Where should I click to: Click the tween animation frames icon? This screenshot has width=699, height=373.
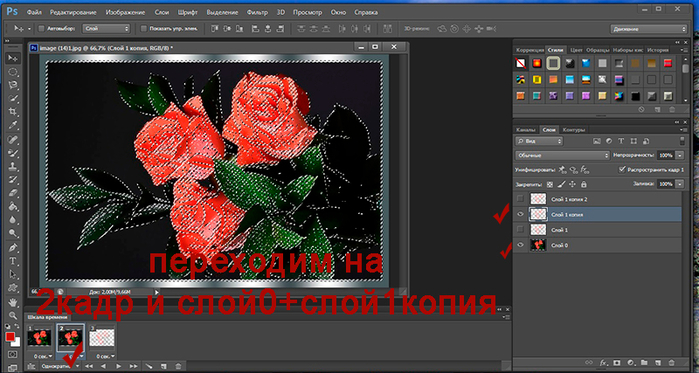coord(149,366)
